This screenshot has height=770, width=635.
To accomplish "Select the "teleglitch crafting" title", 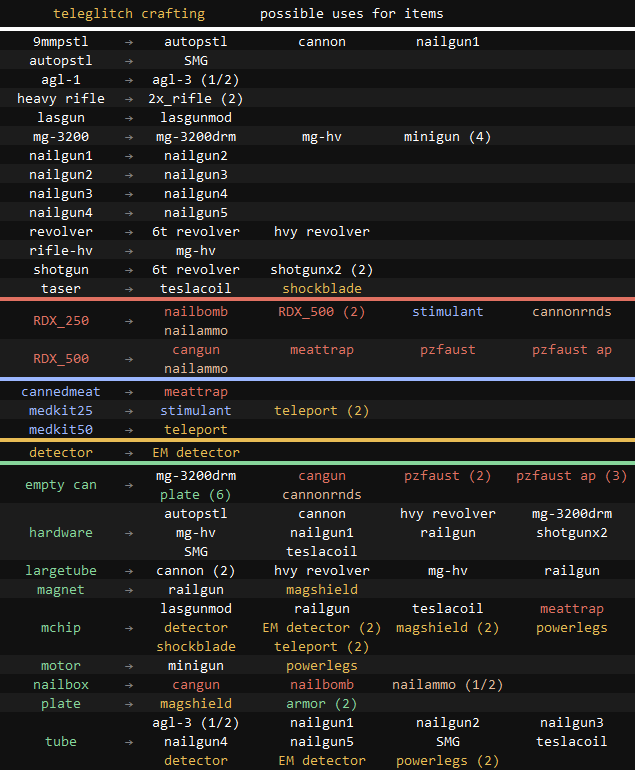I will (129, 14).
